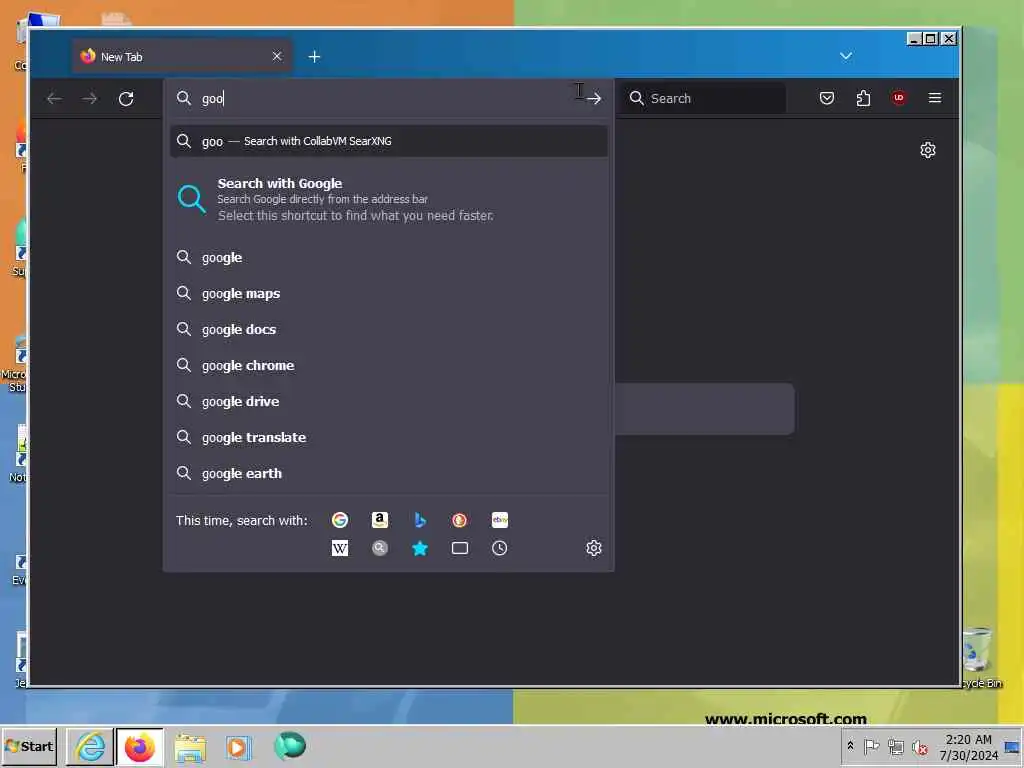The height and width of the screenshot is (768, 1024).
Task: Choose 'goo — Search with CollabVM SearXNG' row
Action: coord(389,141)
